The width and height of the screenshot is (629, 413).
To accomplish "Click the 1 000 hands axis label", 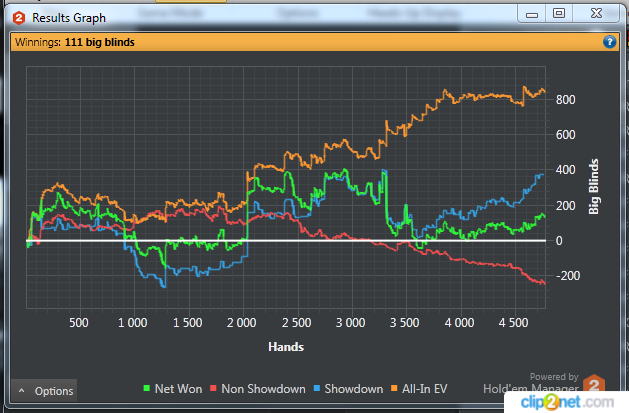I will [x=132, y=323].
